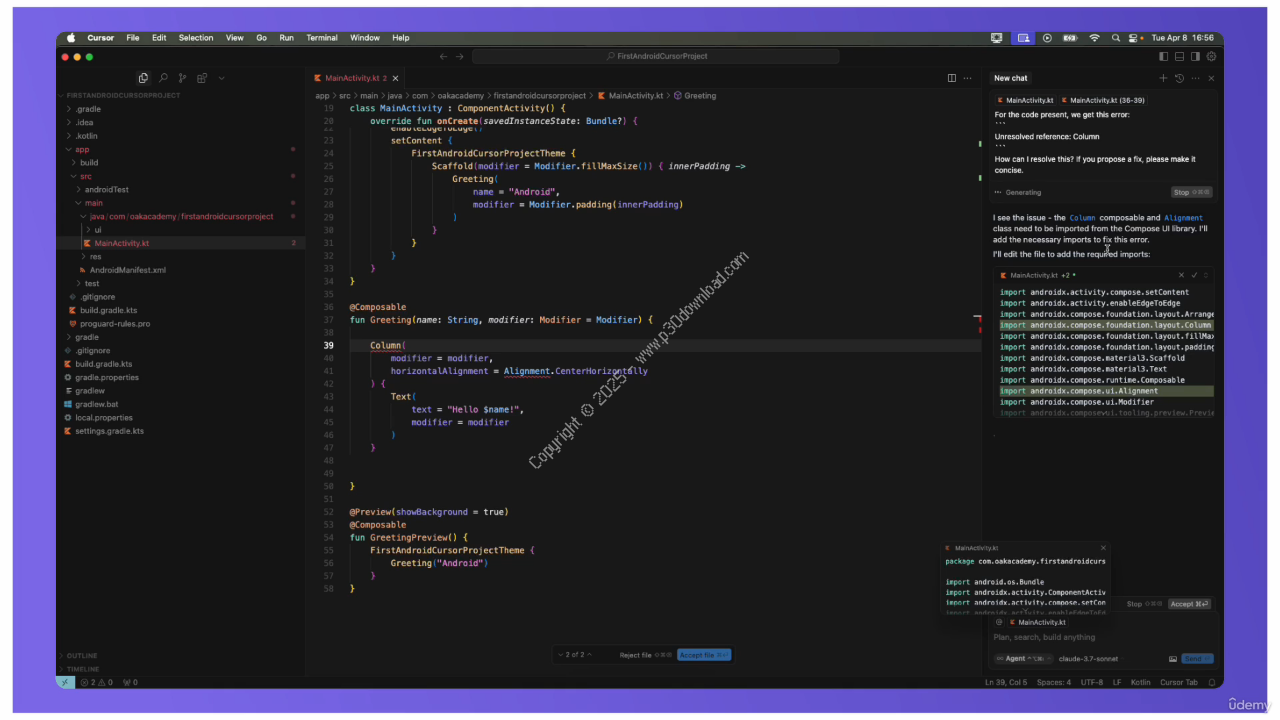Reject the diff with X in code block header

coord(1181,275)
